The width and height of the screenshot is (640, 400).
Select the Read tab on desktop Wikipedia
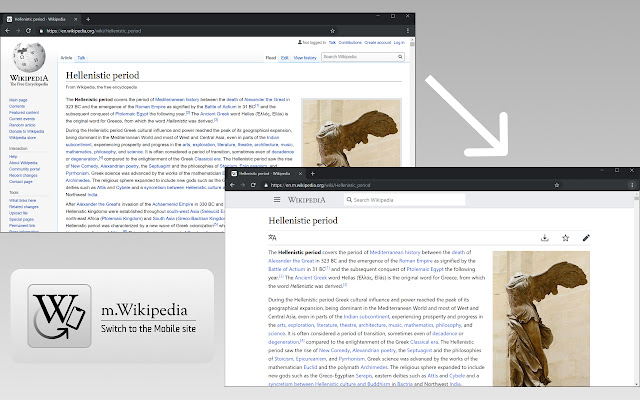pos(271,58)
